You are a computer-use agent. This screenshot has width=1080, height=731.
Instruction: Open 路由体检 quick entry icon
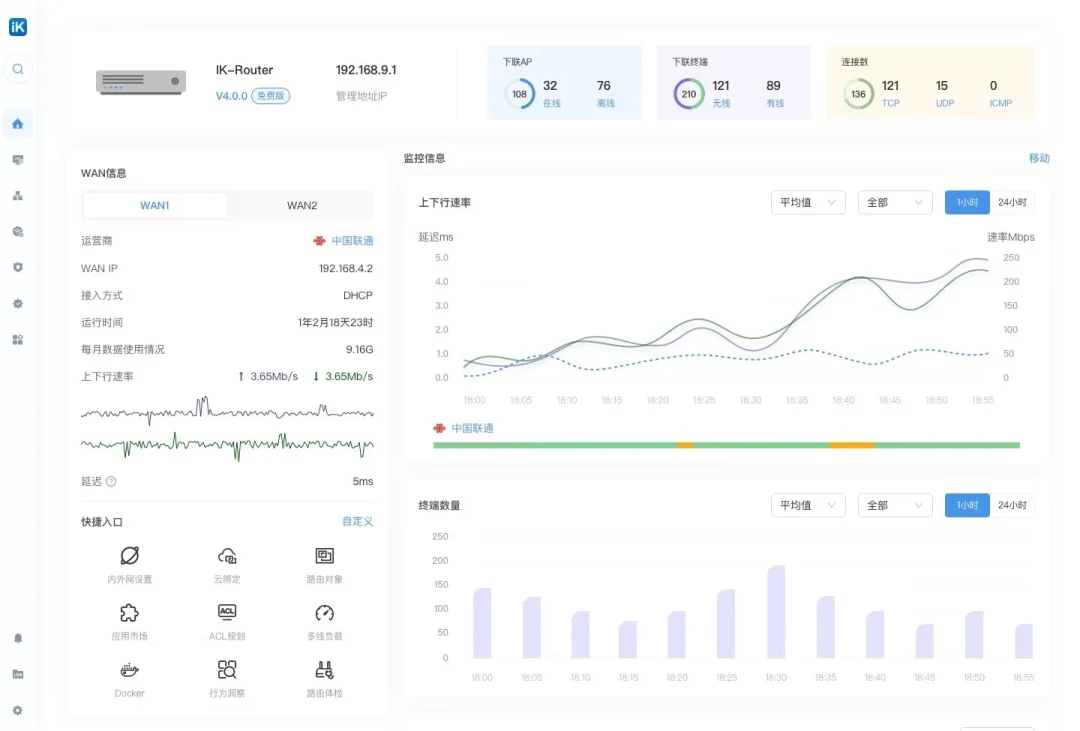(324, 670)
